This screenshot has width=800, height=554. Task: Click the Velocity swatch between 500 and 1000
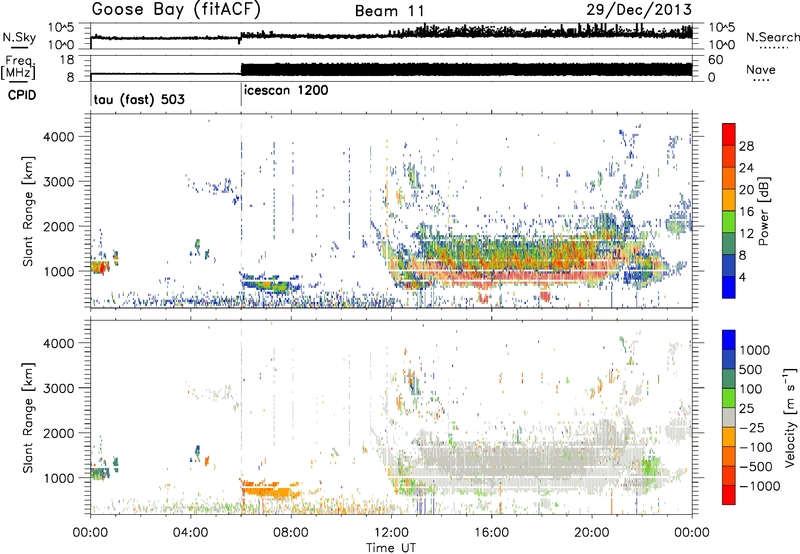[729, 359]
